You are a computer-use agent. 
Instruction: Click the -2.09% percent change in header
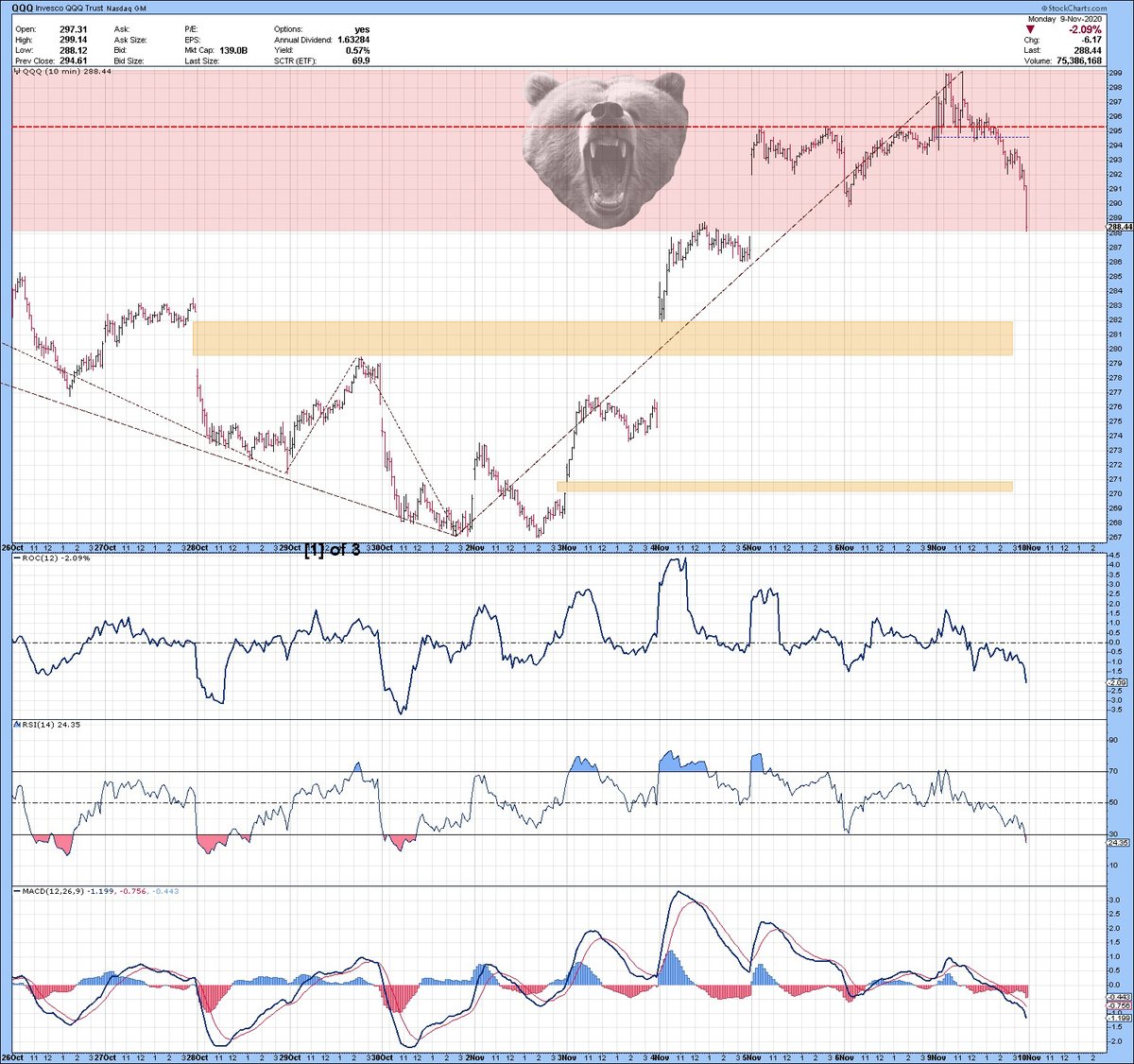pyautogui.click(x=1084, y=30)
